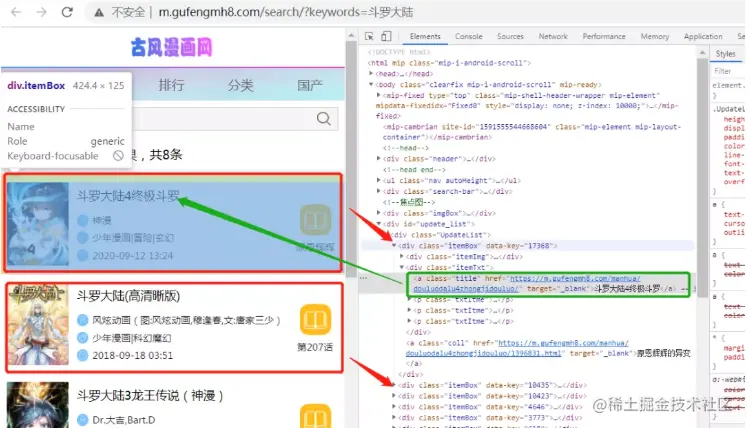Reload the page with the refresh icon

67,12
